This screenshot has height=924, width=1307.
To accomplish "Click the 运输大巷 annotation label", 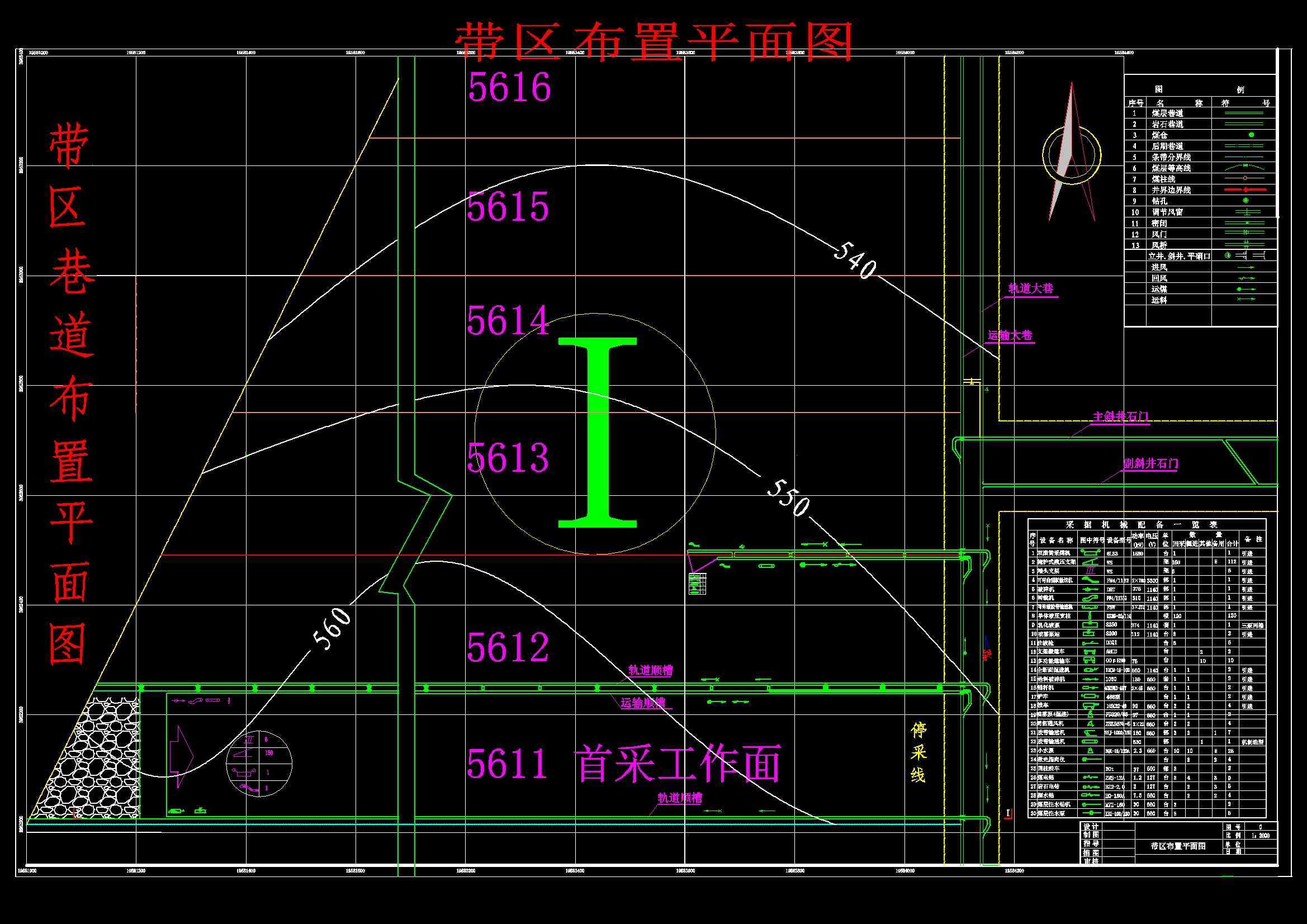I will (1010, 336).
